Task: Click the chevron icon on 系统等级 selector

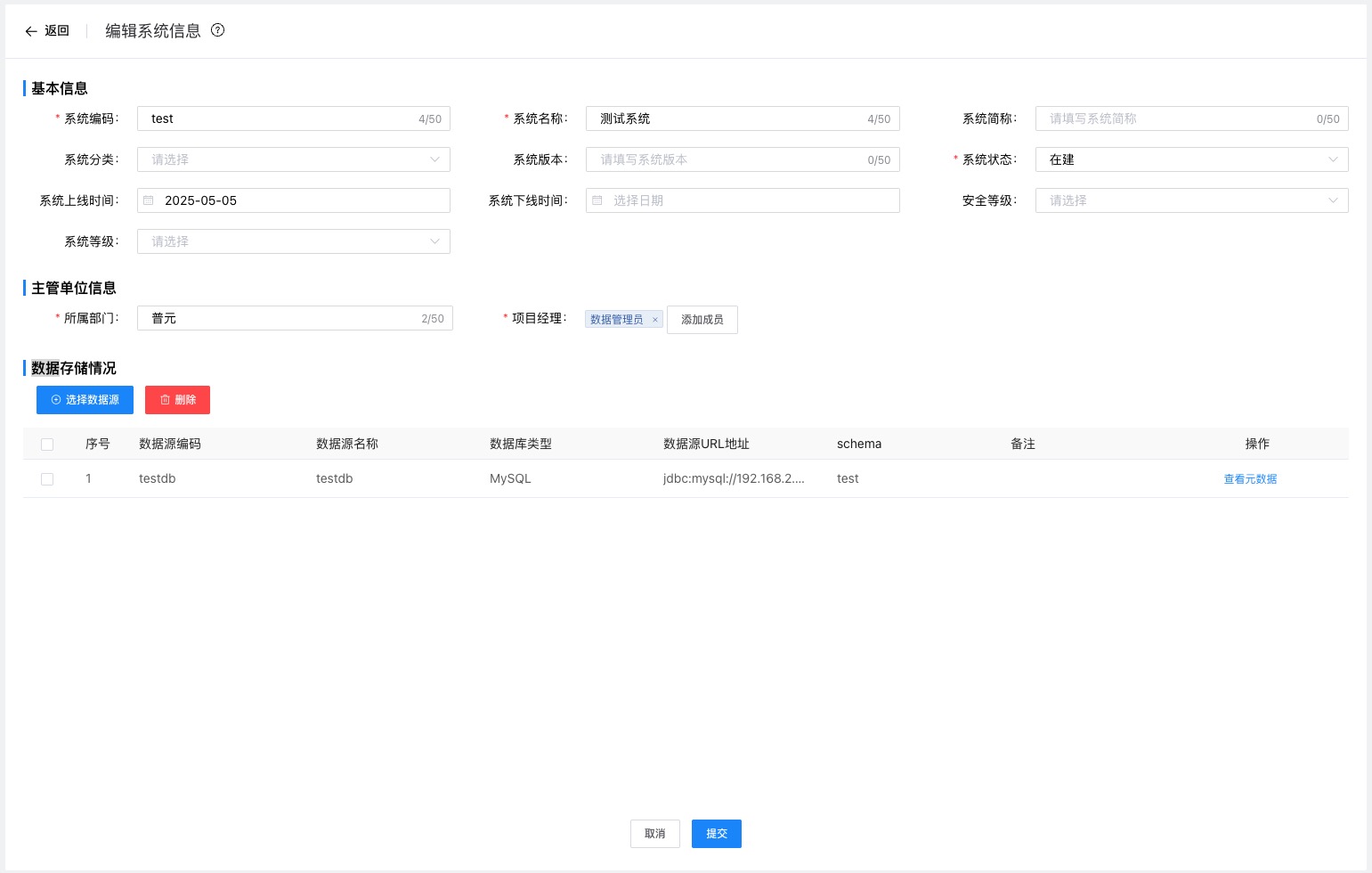Action: (434, 241)
